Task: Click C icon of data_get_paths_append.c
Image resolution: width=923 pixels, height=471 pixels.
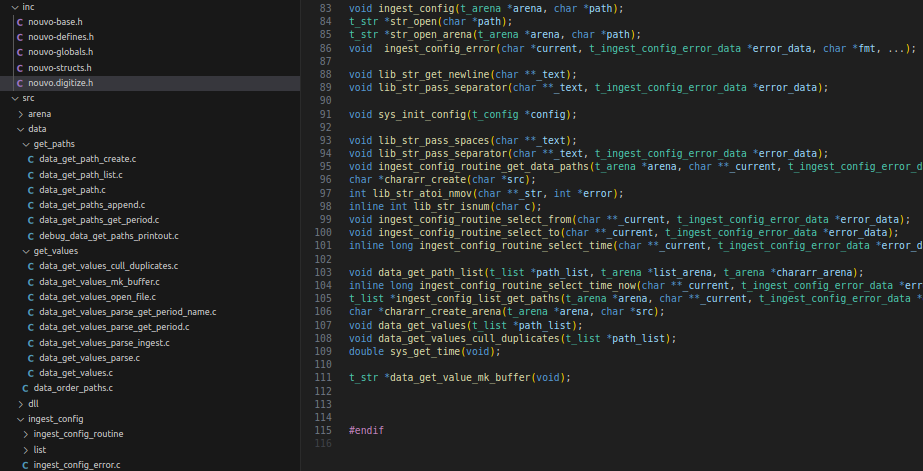Action: 31,205
